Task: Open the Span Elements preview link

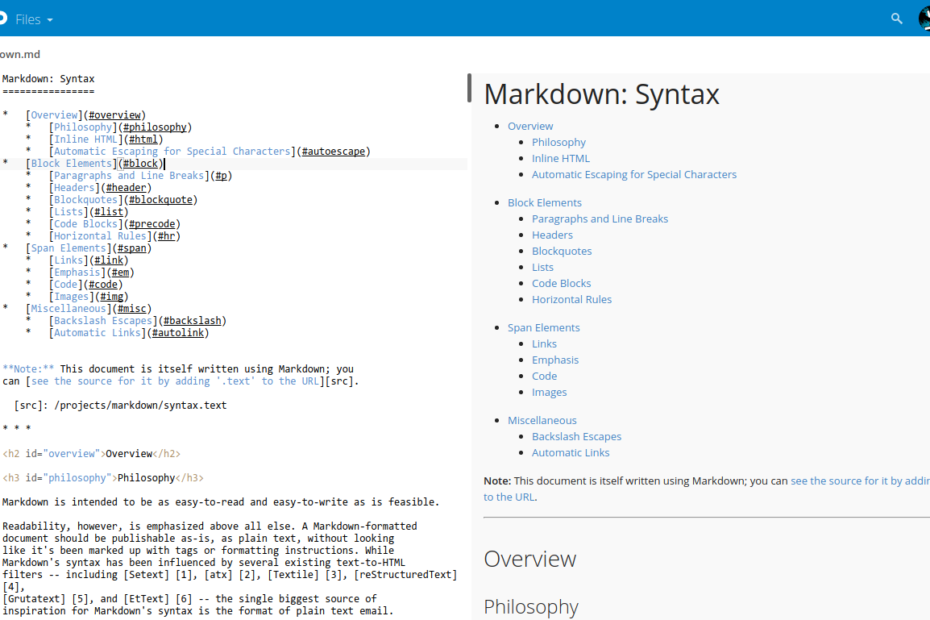Action: click(543, 328)
